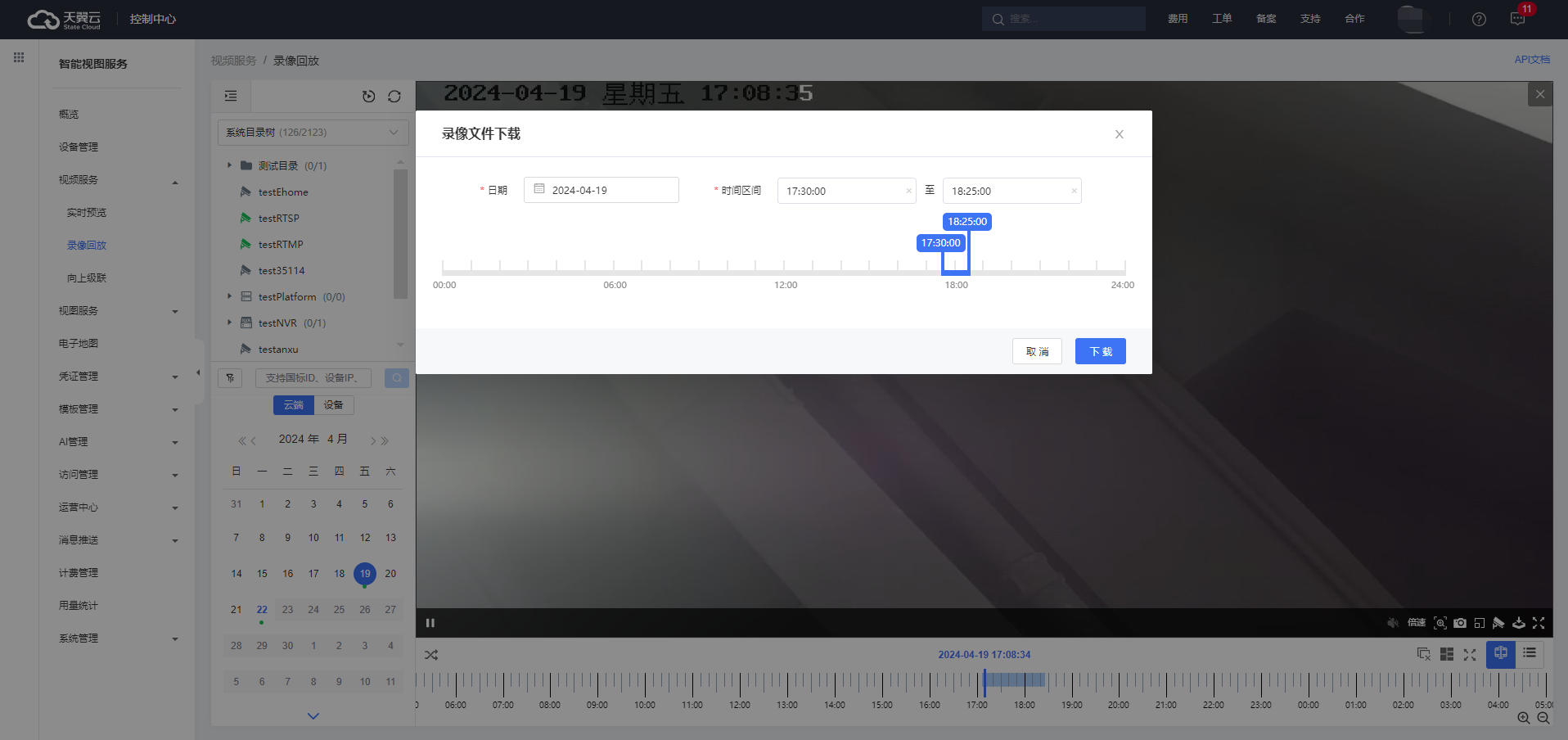This screenshot has width=1568, height=740.
Task: Open the 工单 top menu
Action: (1222, 19)
